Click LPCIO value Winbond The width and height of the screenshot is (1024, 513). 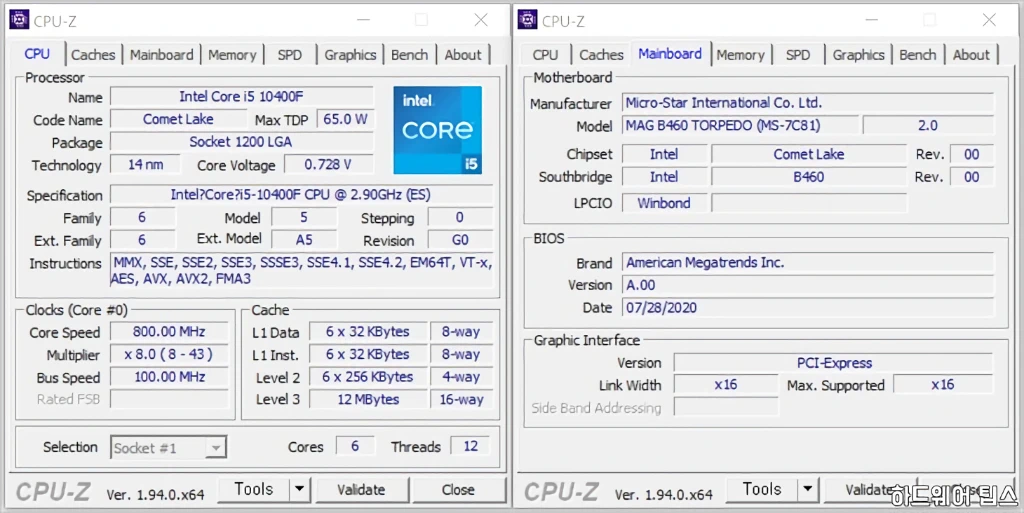coord(664,203)
